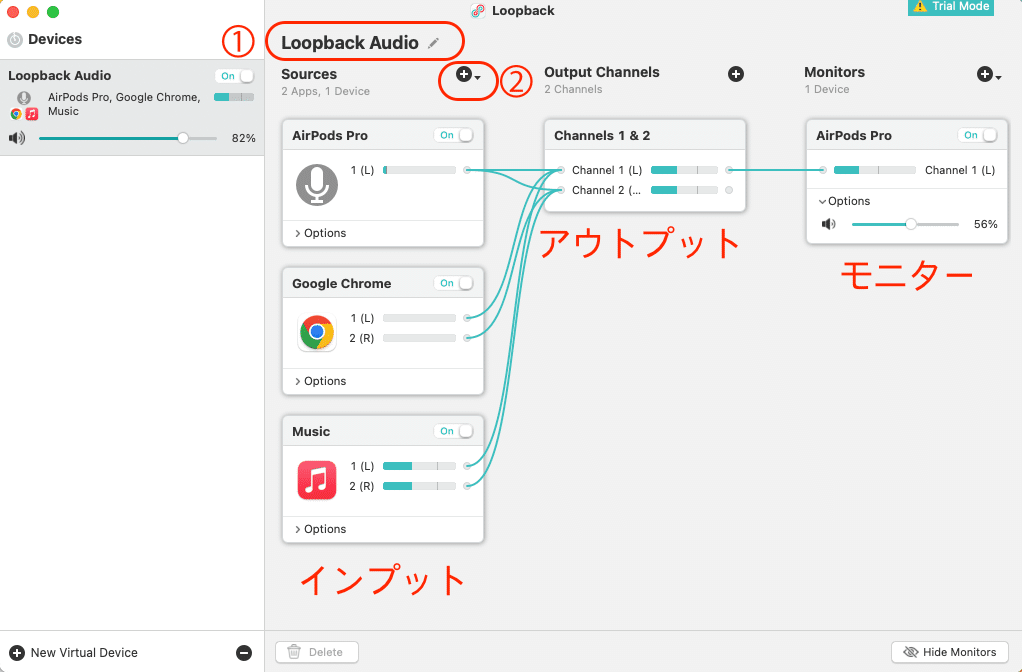Toggle the Music source On switch
This screenshot has width=1022, height=672.
pyautogui.click(x=454, y=431)
